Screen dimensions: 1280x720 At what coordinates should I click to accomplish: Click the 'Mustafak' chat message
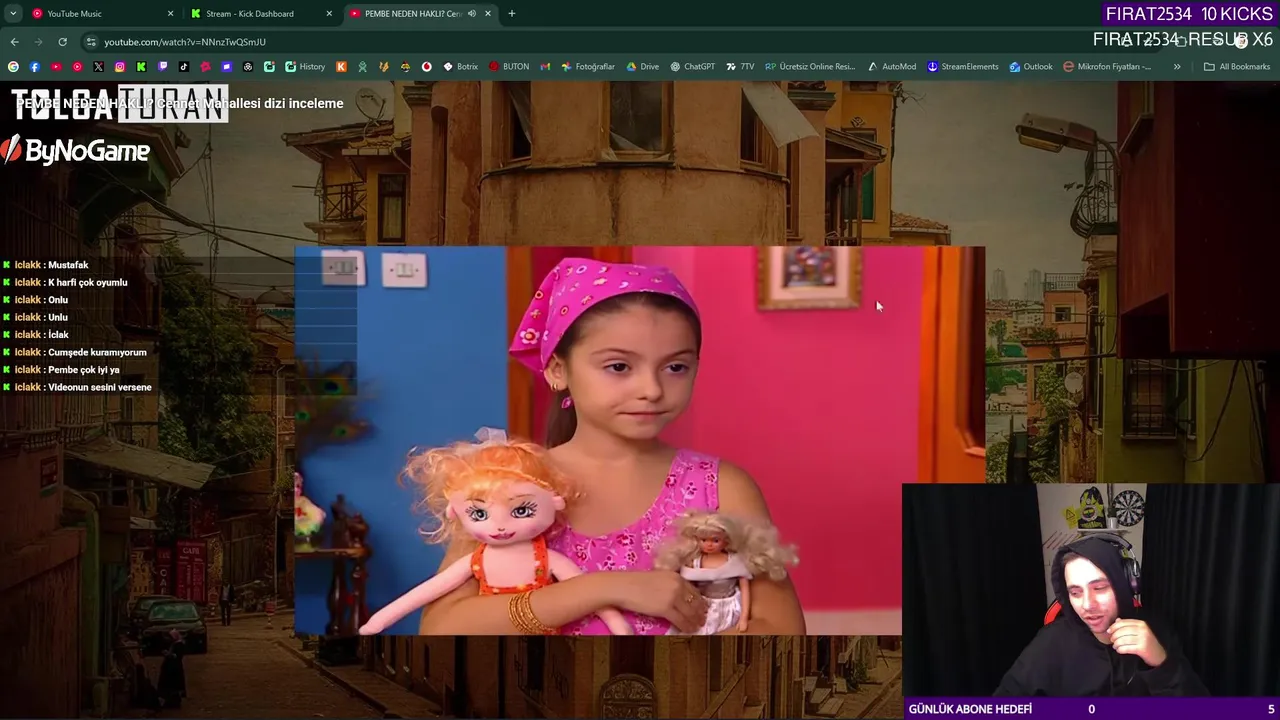pos(68,265)
